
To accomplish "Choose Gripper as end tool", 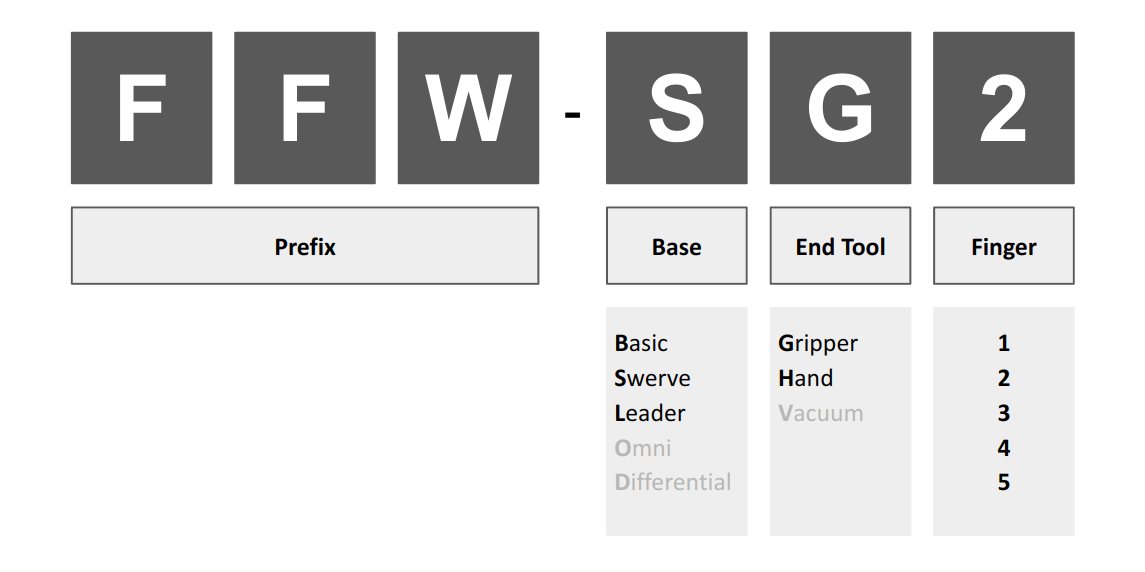I will [x=818, y=343].
